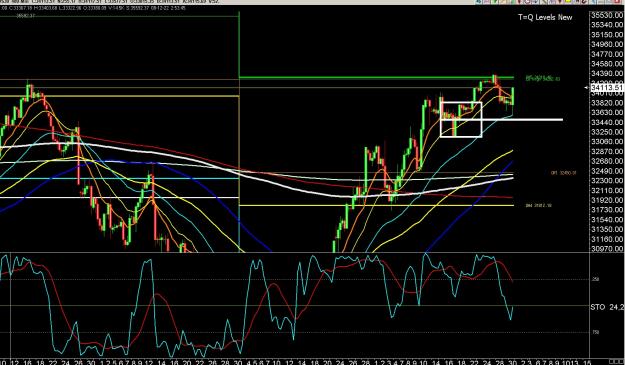Click the T=Q Levels New label
Image resolution: width=625 pixels, height=365 pixels.
pyautogui.click(x=545, y=17)
